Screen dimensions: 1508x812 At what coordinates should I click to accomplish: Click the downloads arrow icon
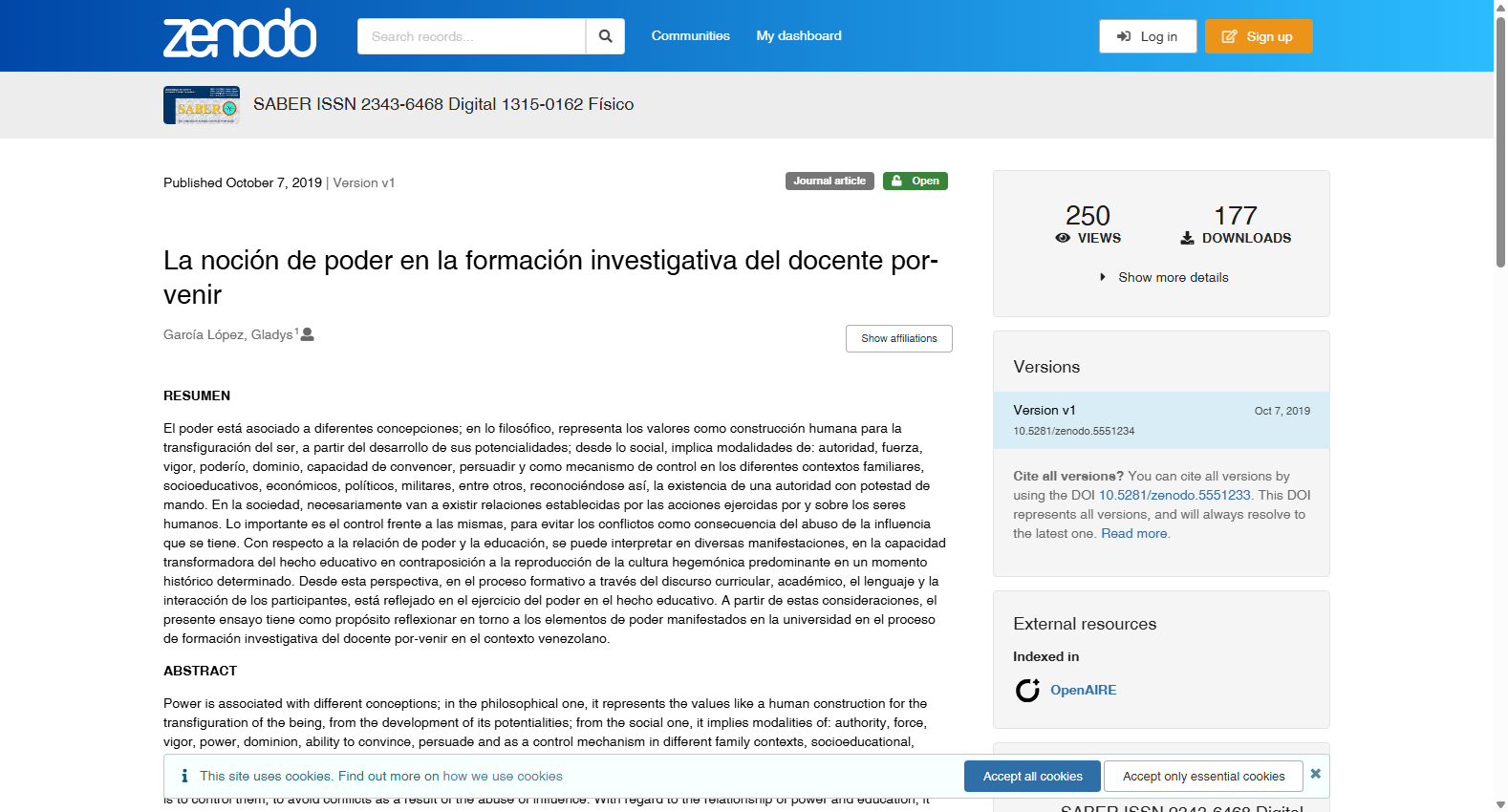[x=1187, y=238]
